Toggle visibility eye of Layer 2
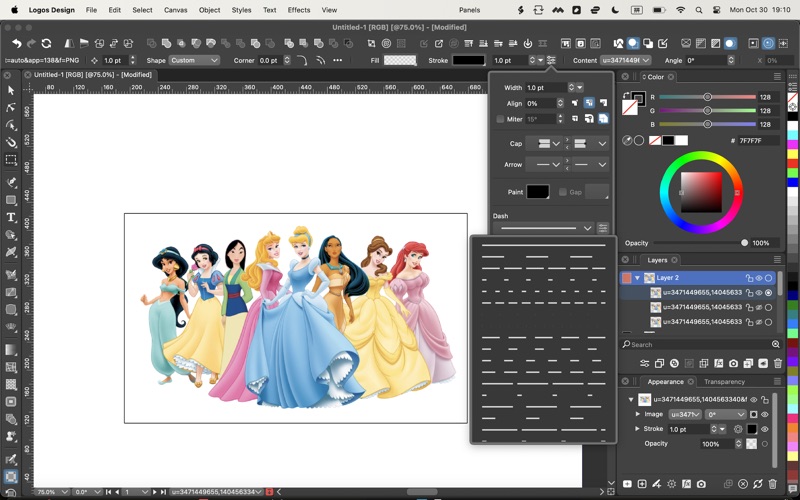 point(759,278)
